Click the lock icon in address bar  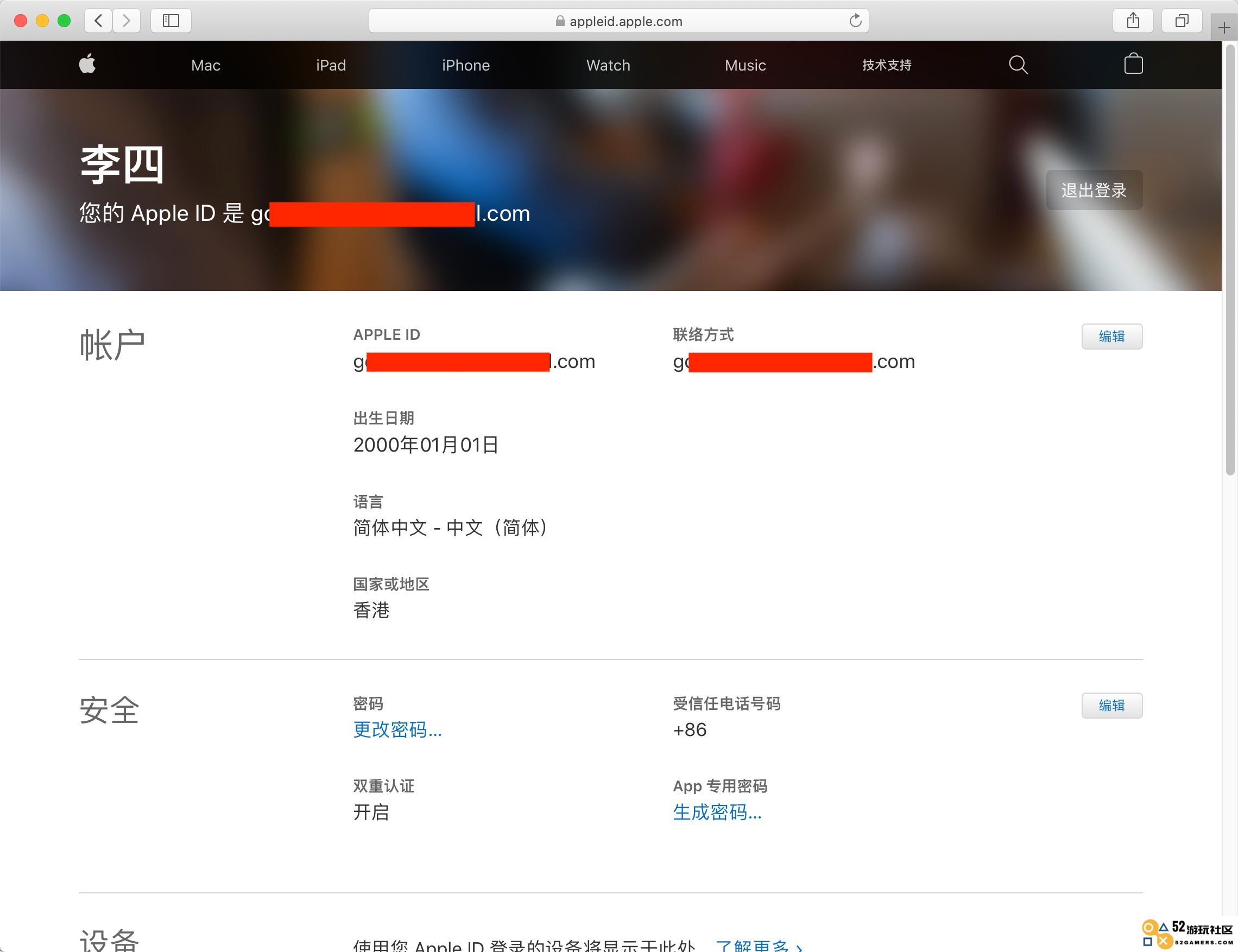[560, 21]
